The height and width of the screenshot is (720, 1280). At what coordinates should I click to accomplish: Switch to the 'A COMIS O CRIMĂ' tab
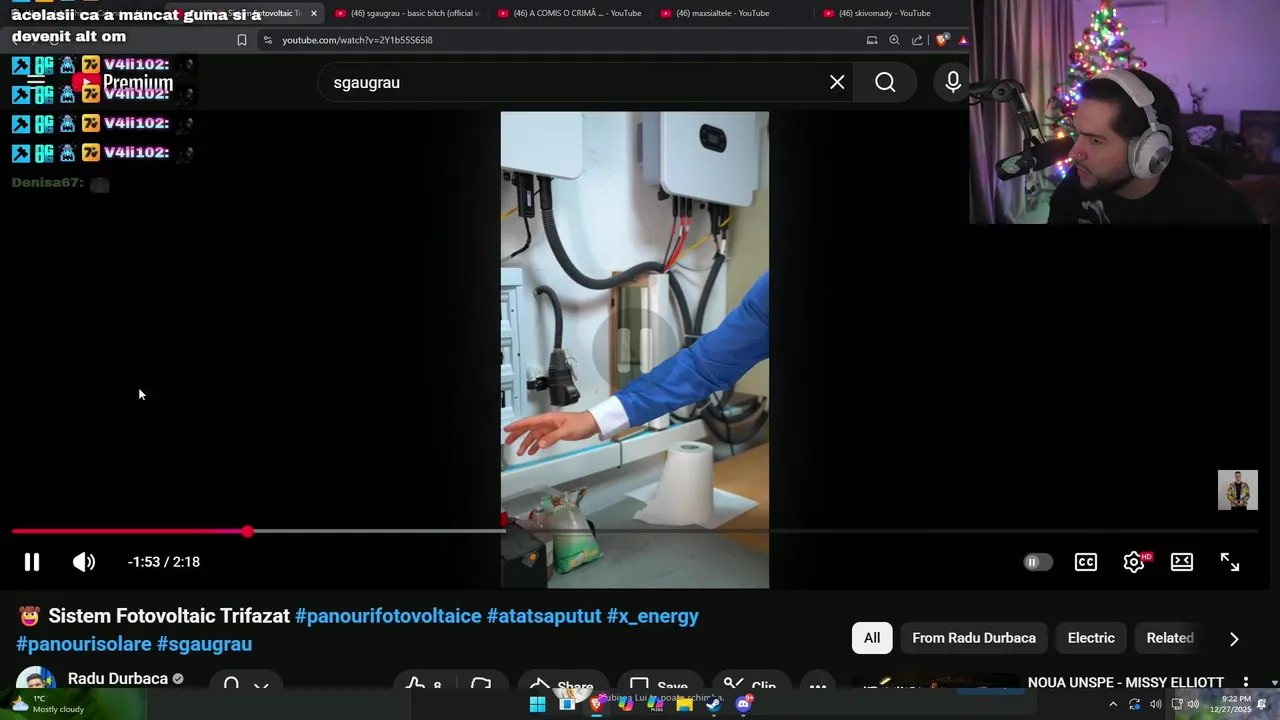pyautogui.click(x=570, y=13)
